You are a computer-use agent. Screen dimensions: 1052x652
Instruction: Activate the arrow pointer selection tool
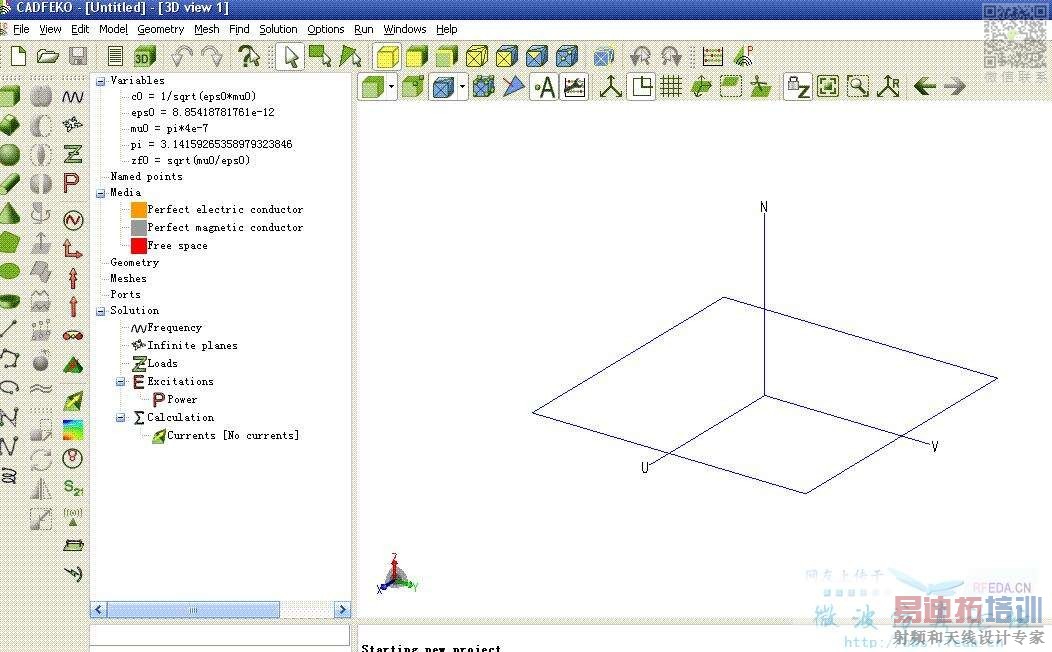pyautogui.click(x=291, y=56)
